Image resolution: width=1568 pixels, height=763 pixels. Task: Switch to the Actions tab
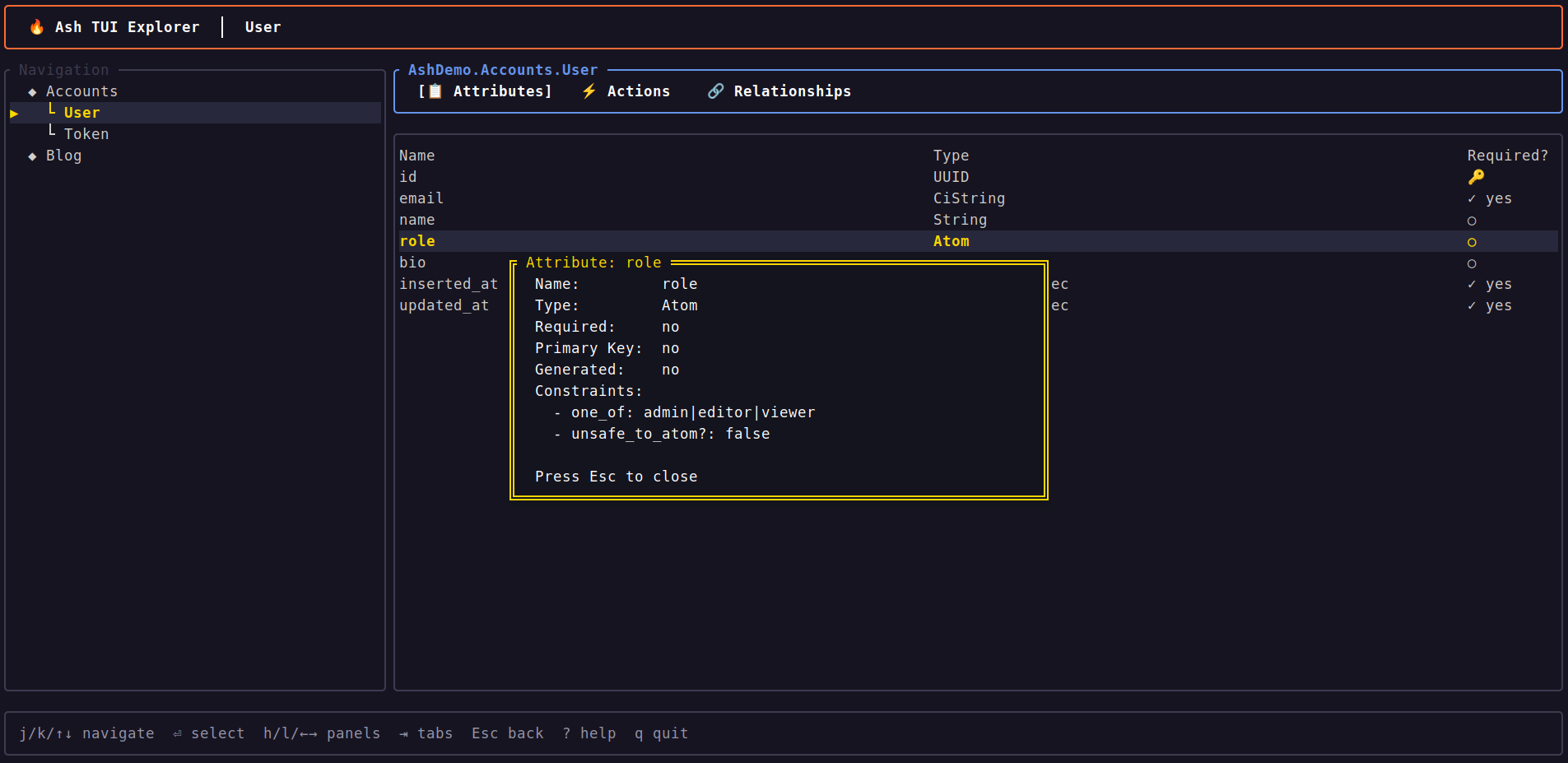(626, 91)
